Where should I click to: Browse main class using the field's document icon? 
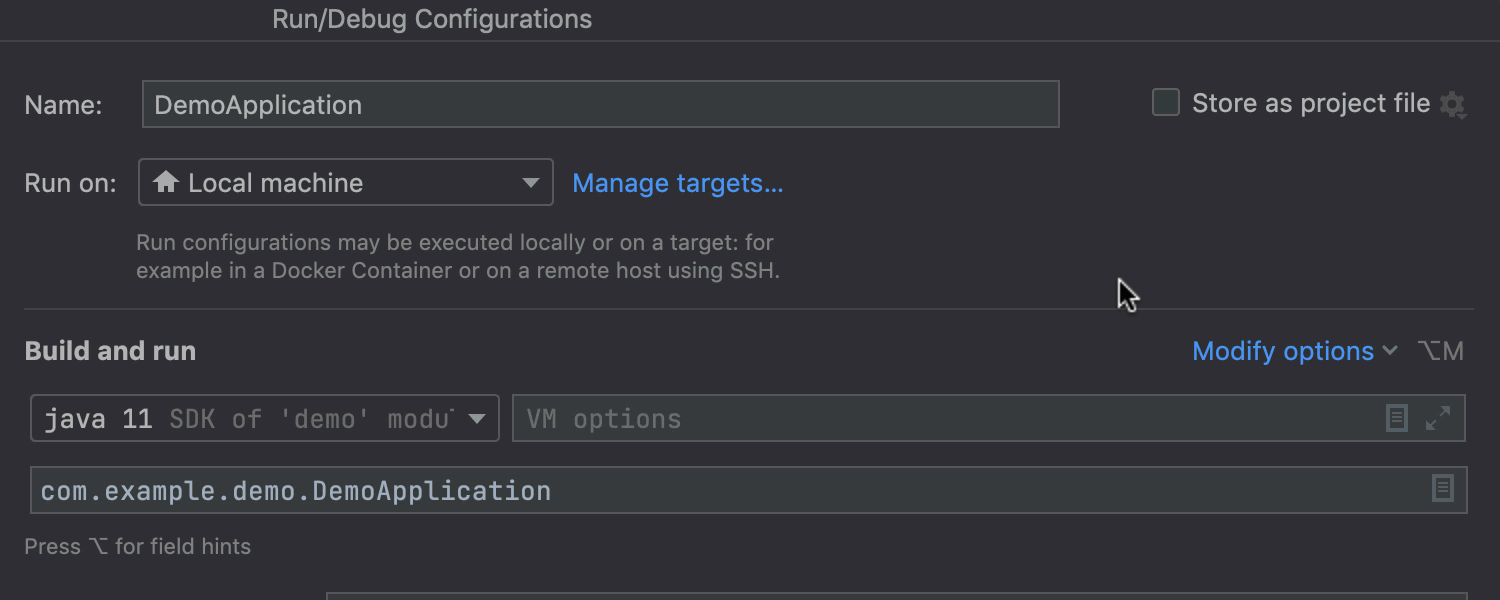pos(1442,489)
